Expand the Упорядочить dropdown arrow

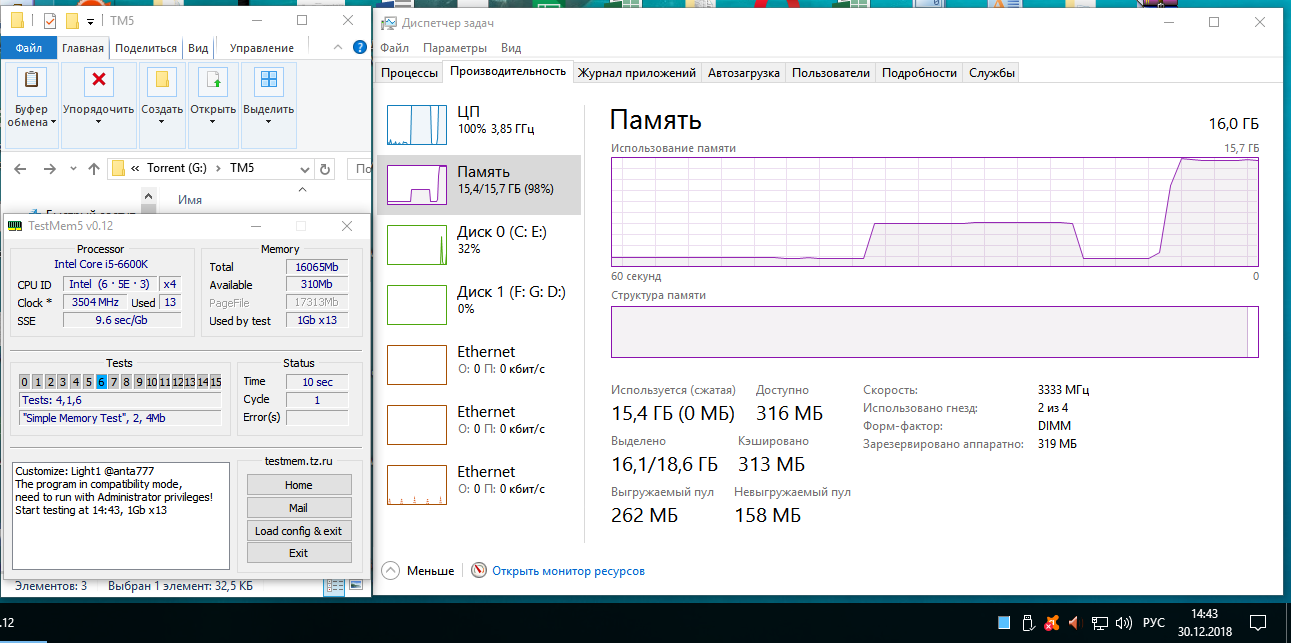point(98,123)
